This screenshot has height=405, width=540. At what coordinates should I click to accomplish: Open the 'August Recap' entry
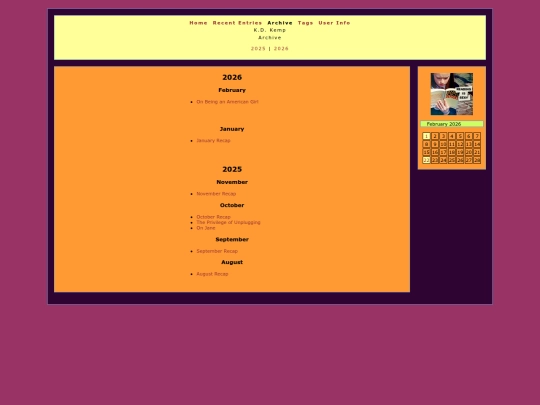212,274
